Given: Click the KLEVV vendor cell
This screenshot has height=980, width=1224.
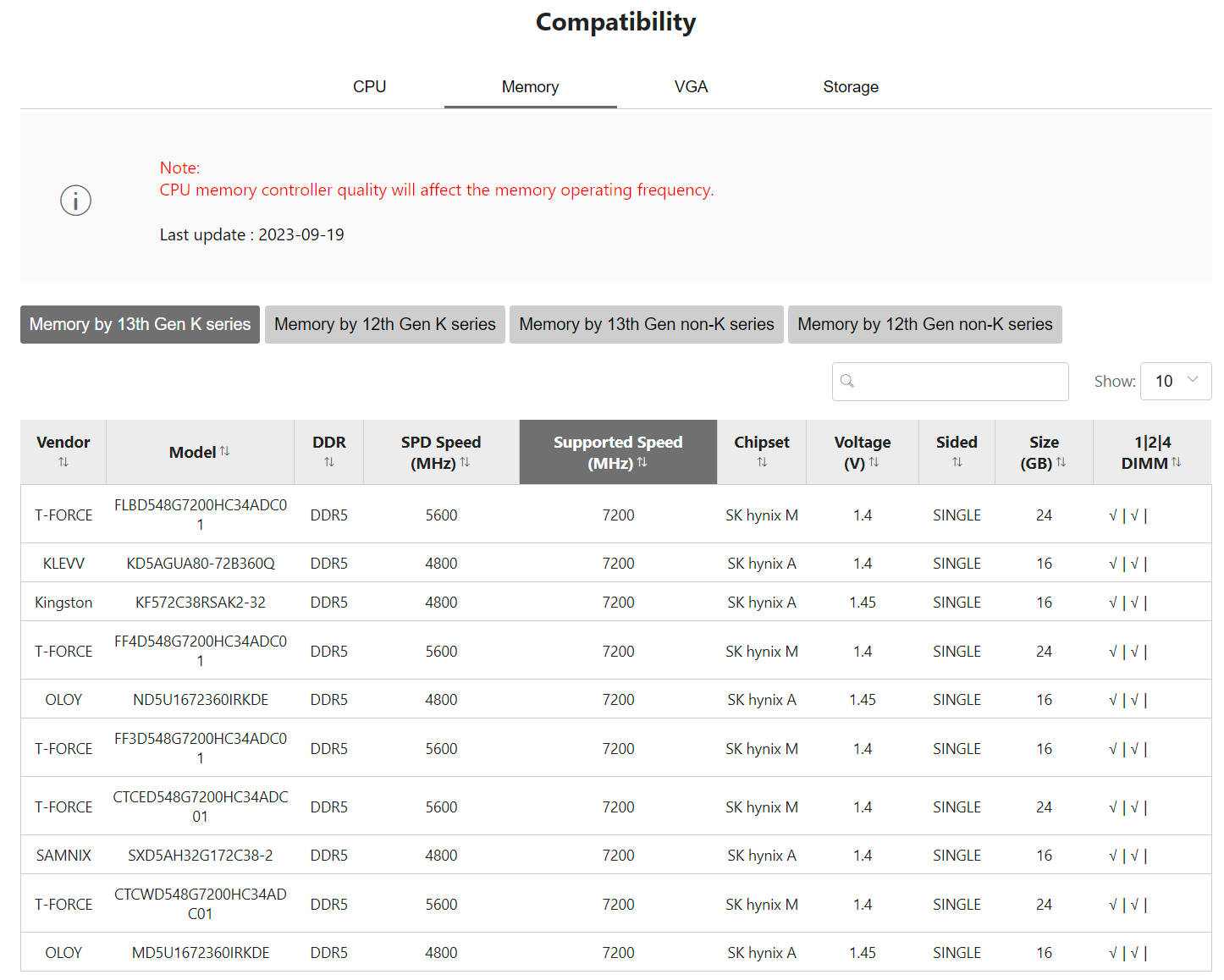Looking at the screenshot, I should coord(63,563).
